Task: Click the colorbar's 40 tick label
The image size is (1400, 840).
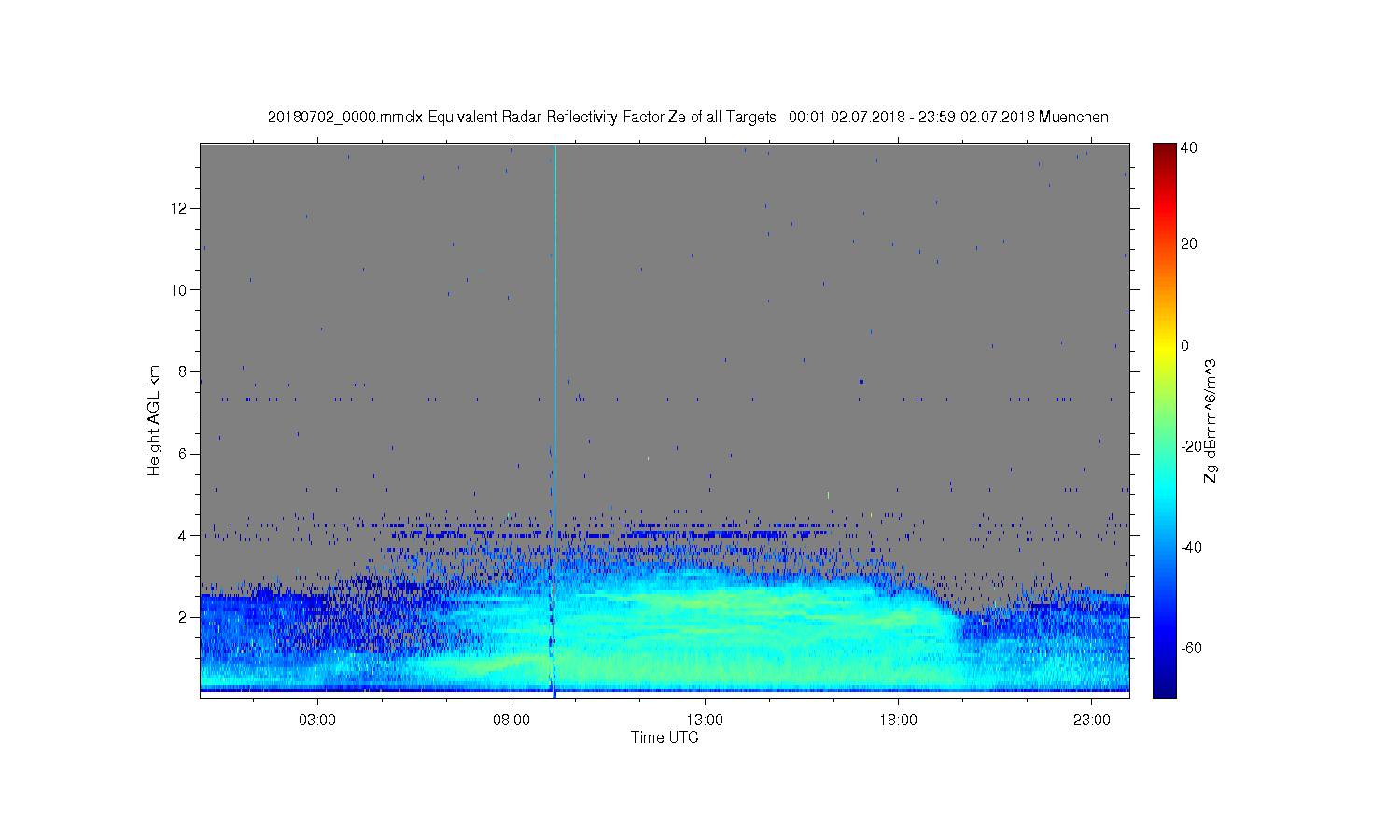Action: [x=1189, y=148]
